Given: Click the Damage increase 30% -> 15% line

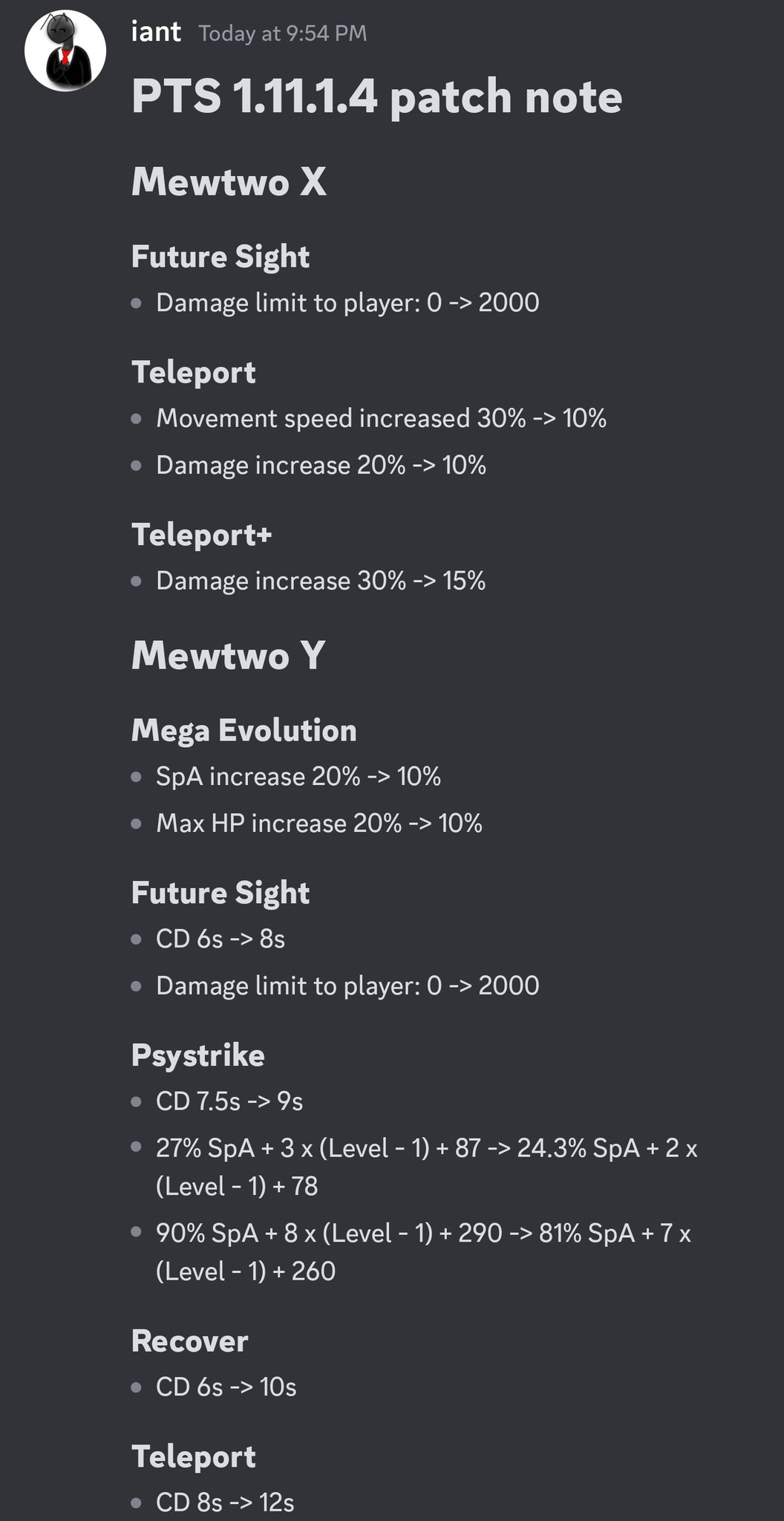Looking at the screenshot, I should click(321, 581).
